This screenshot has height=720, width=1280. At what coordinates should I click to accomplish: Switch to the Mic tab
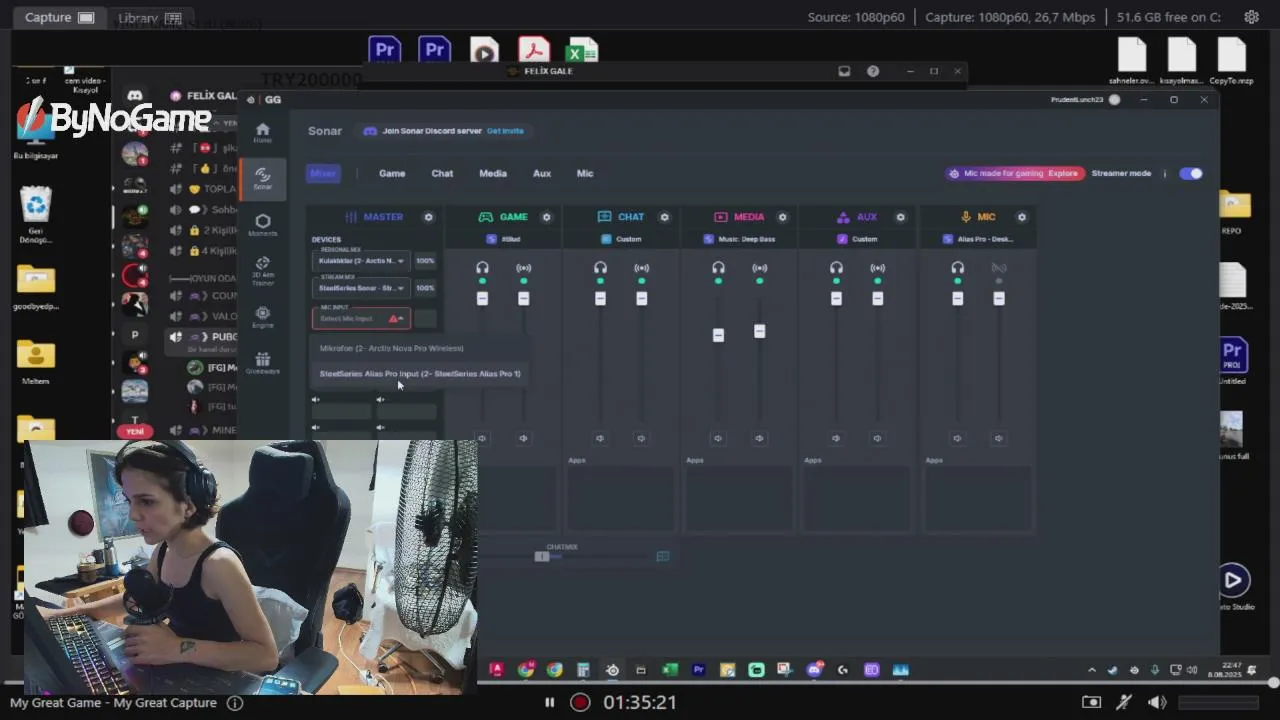(x=585, y=173)
